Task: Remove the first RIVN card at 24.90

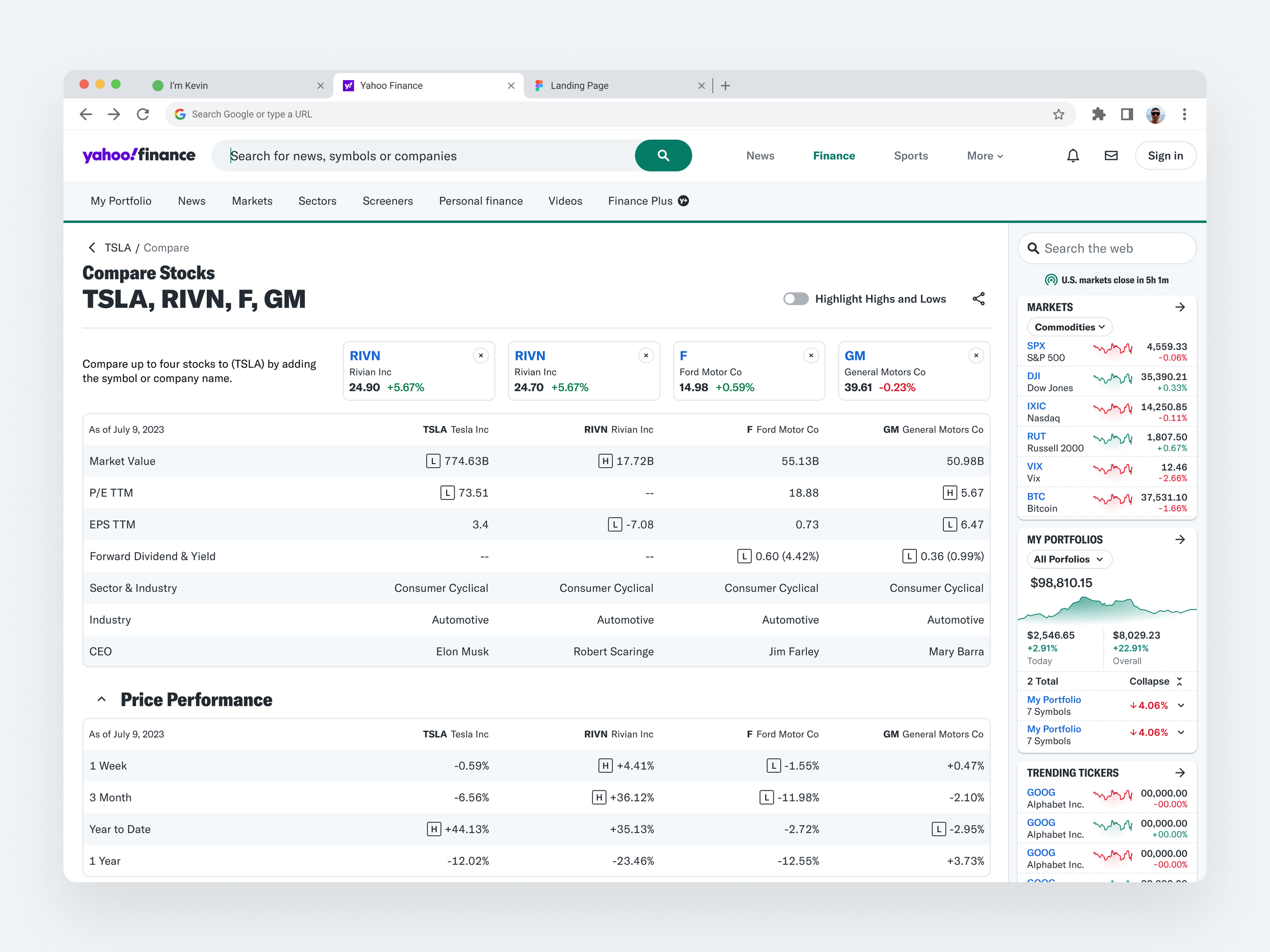Action: pyautogui.click(x=481, y=356)
